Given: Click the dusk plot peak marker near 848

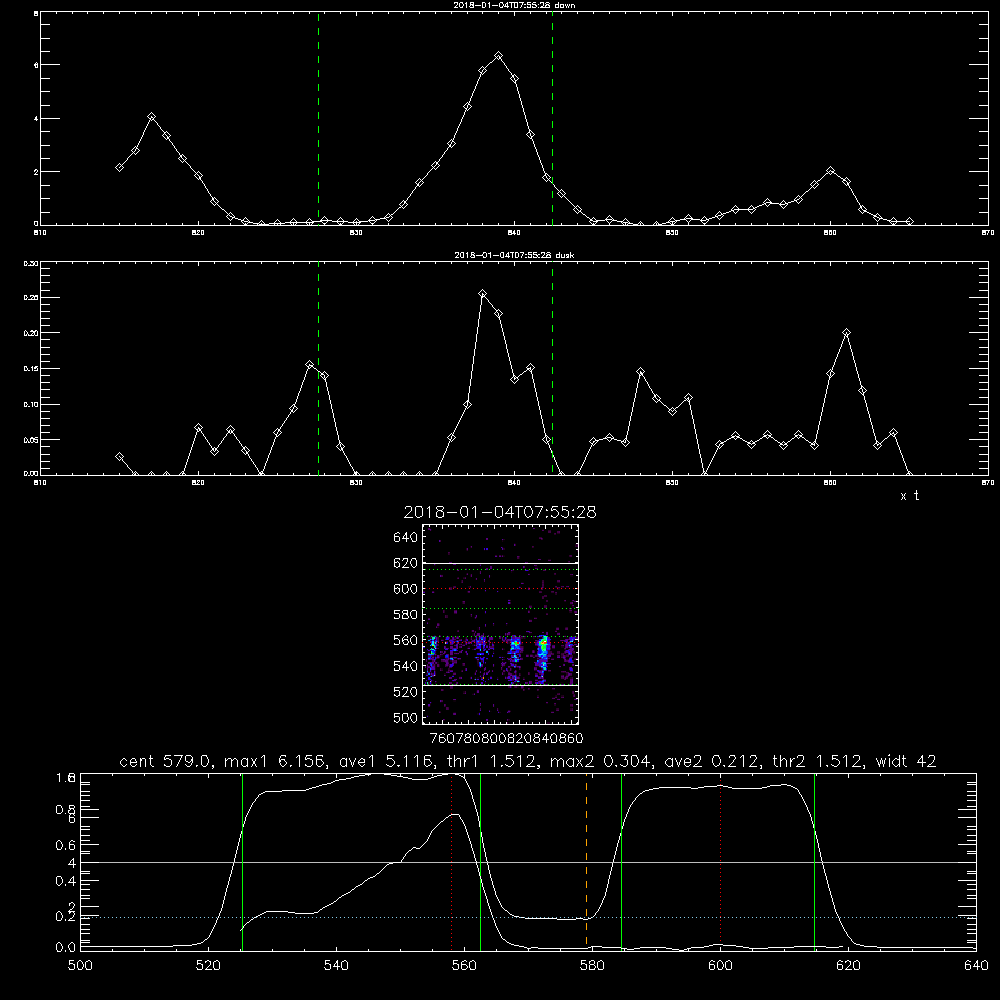Looking at the screenshot, I should point(641,372).
